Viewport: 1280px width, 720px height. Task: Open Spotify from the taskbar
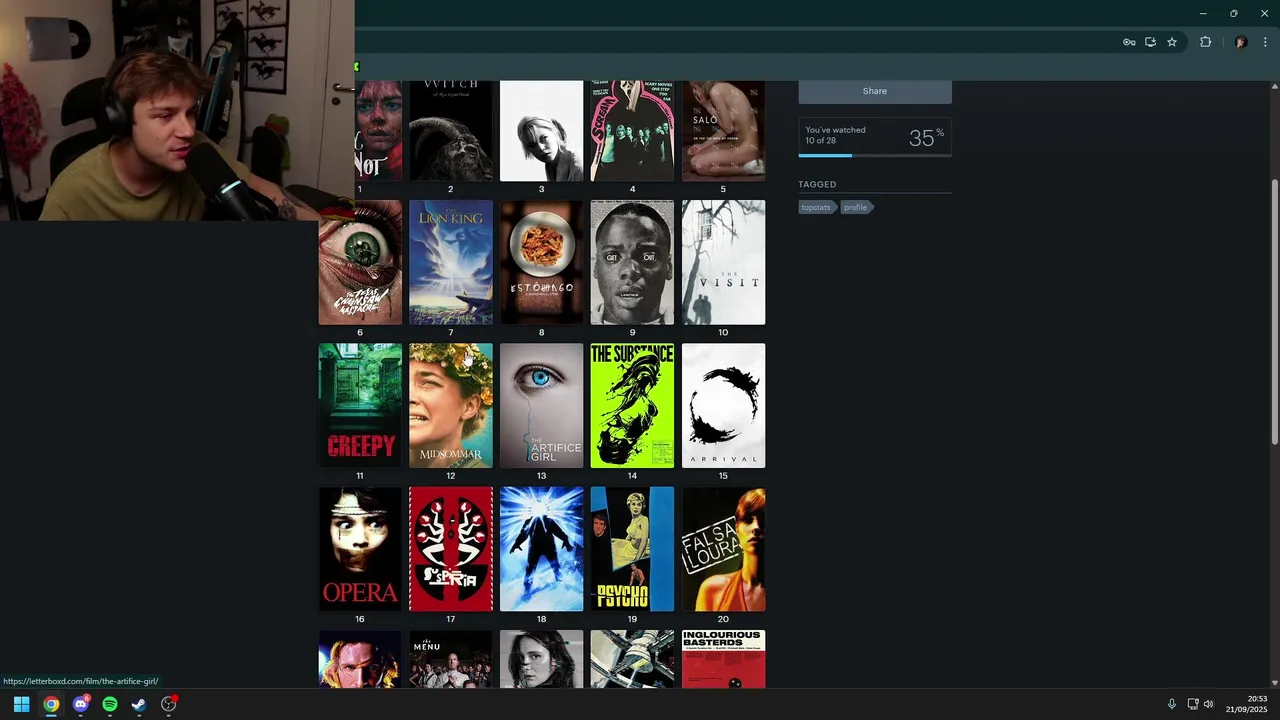coord(110,704)
